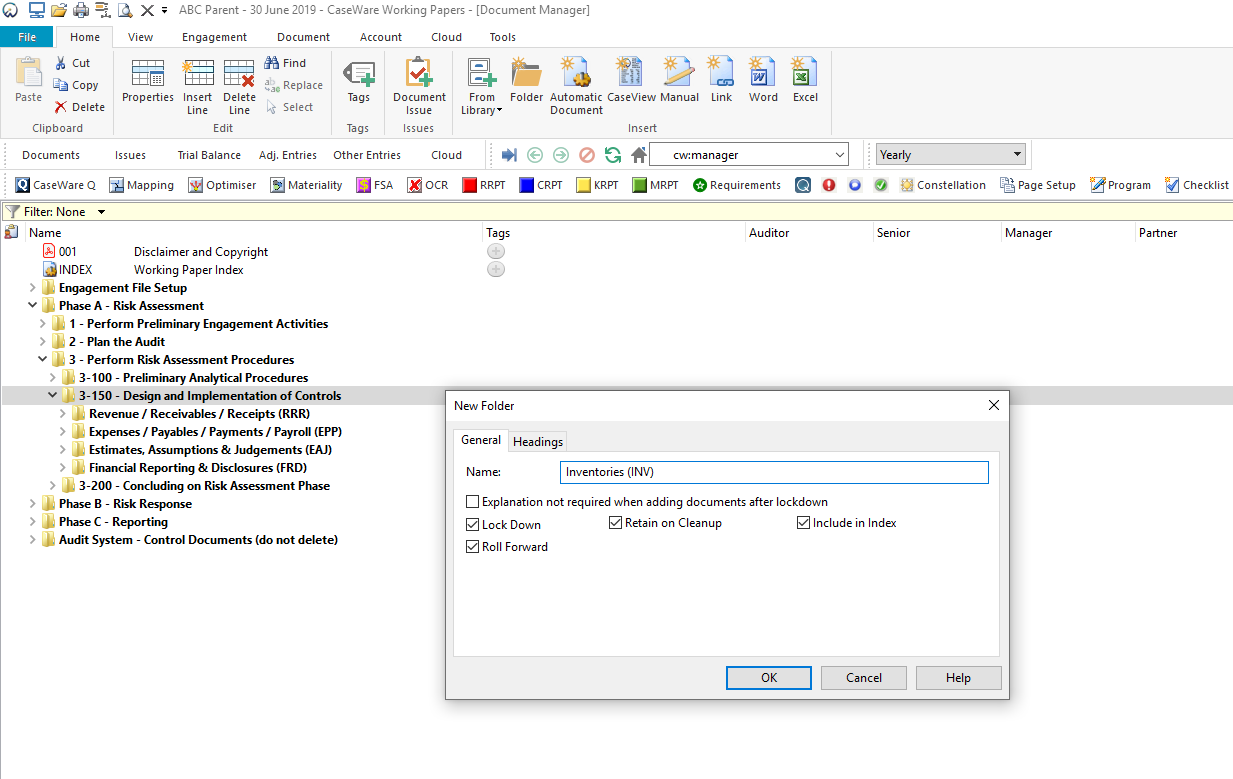Click the Copy command
1233x779 pixels.
click(76, 85)
